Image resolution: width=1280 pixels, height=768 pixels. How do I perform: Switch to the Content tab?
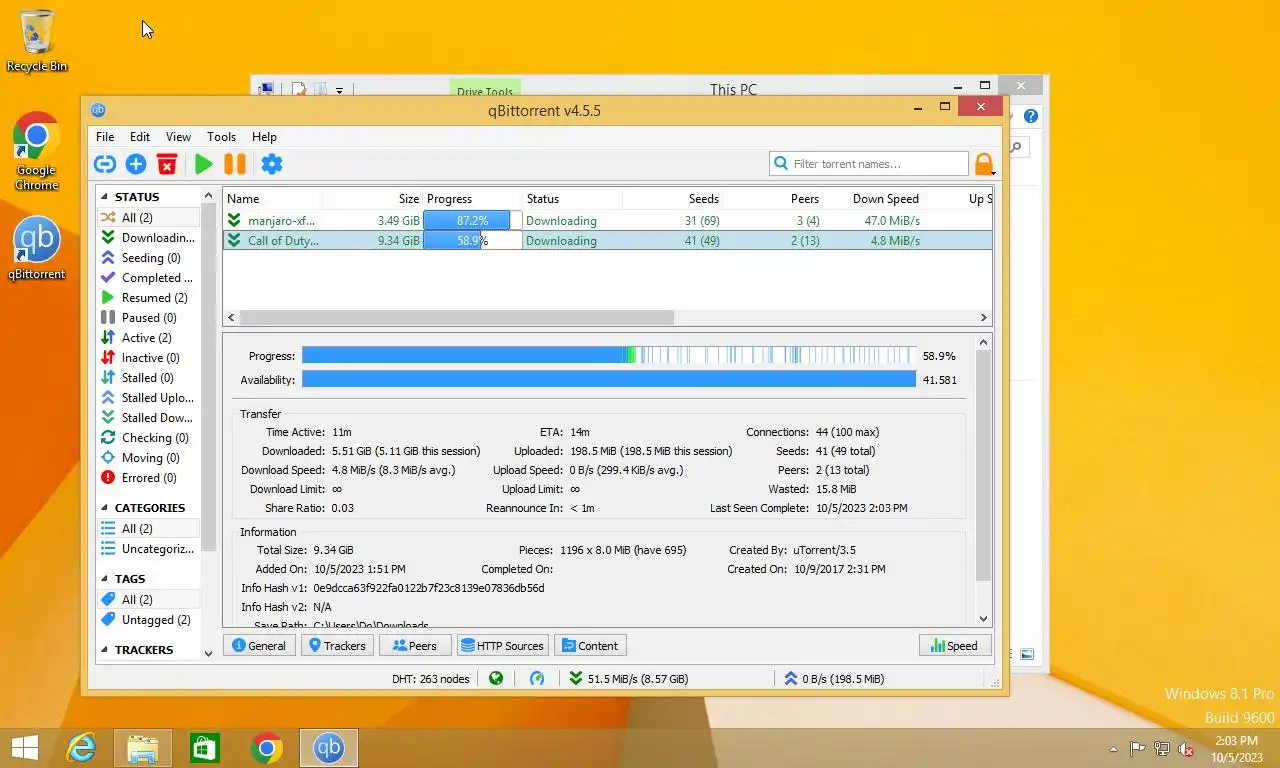pyautogui.click(x=590, y=646)
